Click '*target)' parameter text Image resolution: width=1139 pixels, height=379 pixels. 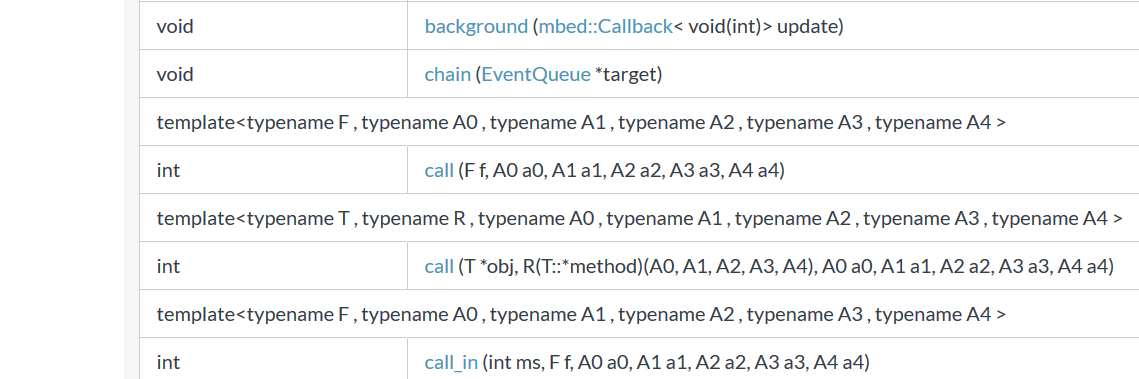click(628, 74)
